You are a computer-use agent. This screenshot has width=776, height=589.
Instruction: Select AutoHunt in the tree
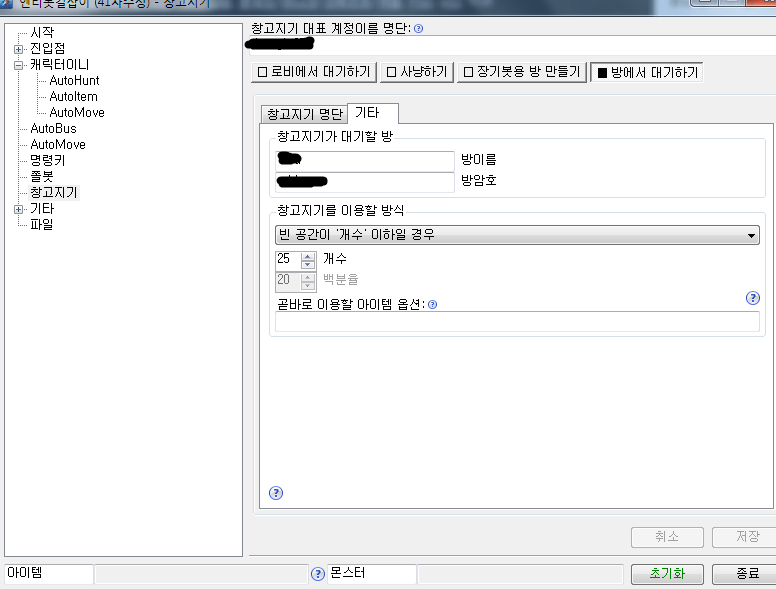point(74,80)
